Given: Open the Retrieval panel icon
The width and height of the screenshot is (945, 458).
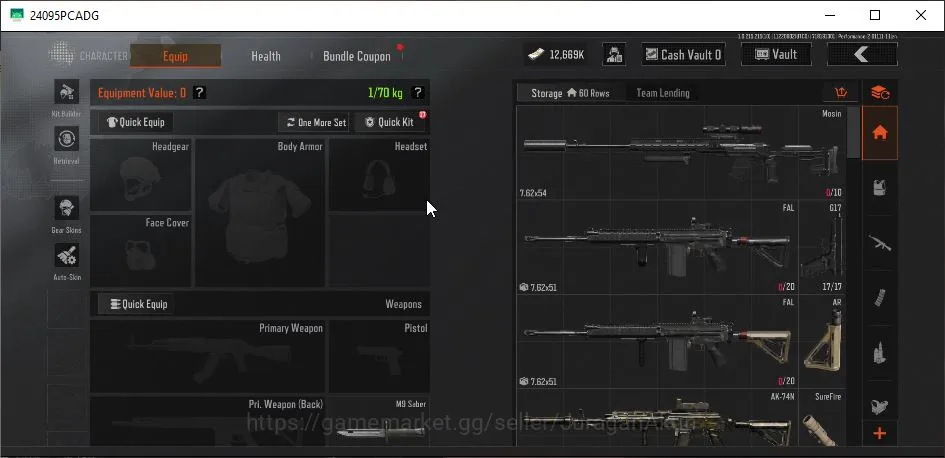Looking at the screenshot, I should point(66,139).
